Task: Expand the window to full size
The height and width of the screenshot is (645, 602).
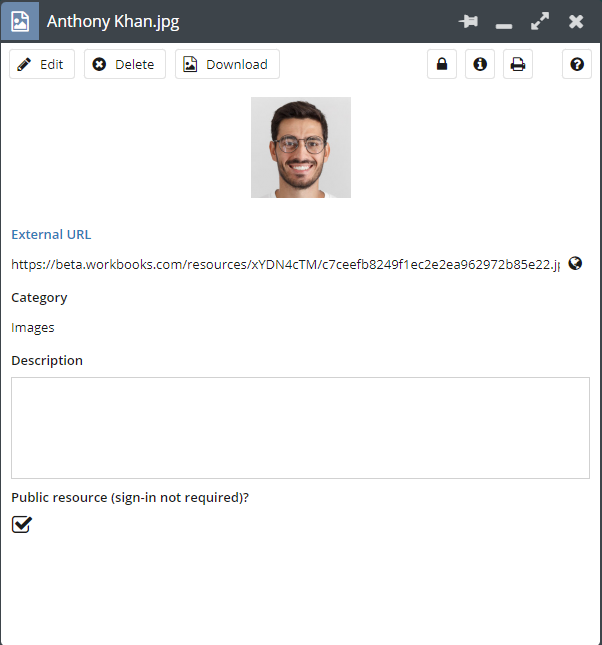Action: coord(540,21)
